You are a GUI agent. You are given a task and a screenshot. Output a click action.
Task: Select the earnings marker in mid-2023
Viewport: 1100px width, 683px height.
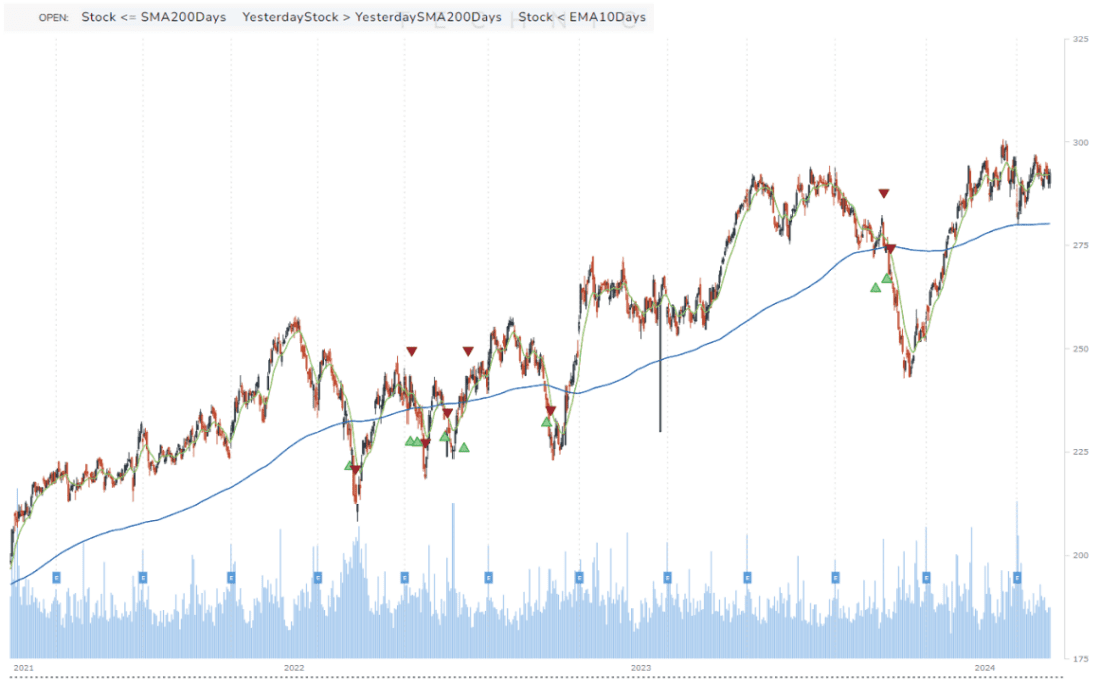pos(834,575)
